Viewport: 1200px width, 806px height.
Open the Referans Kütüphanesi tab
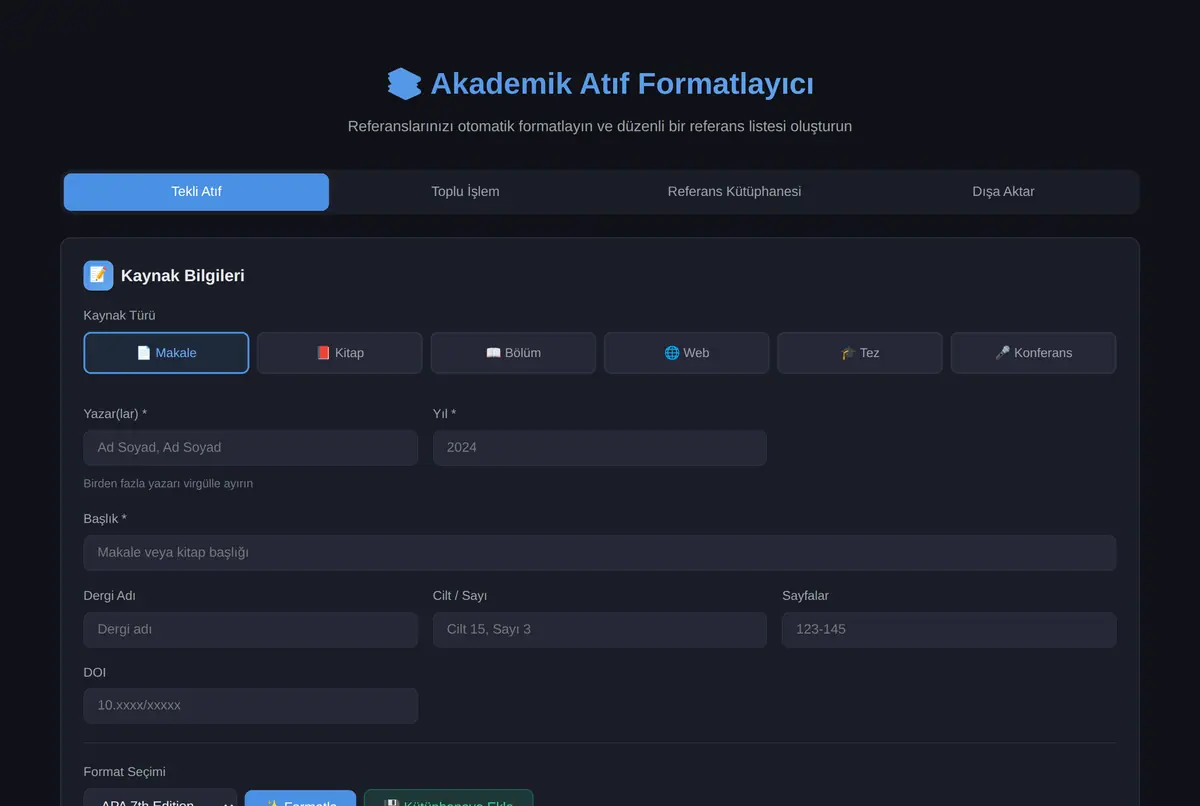(734, 192)
